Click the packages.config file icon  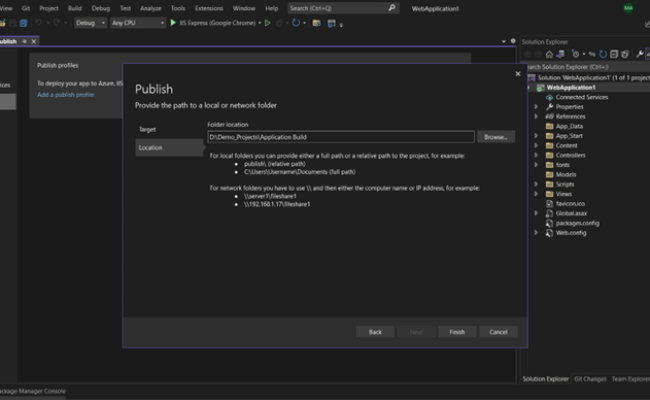pyautogui.click(x=549, y=223)
